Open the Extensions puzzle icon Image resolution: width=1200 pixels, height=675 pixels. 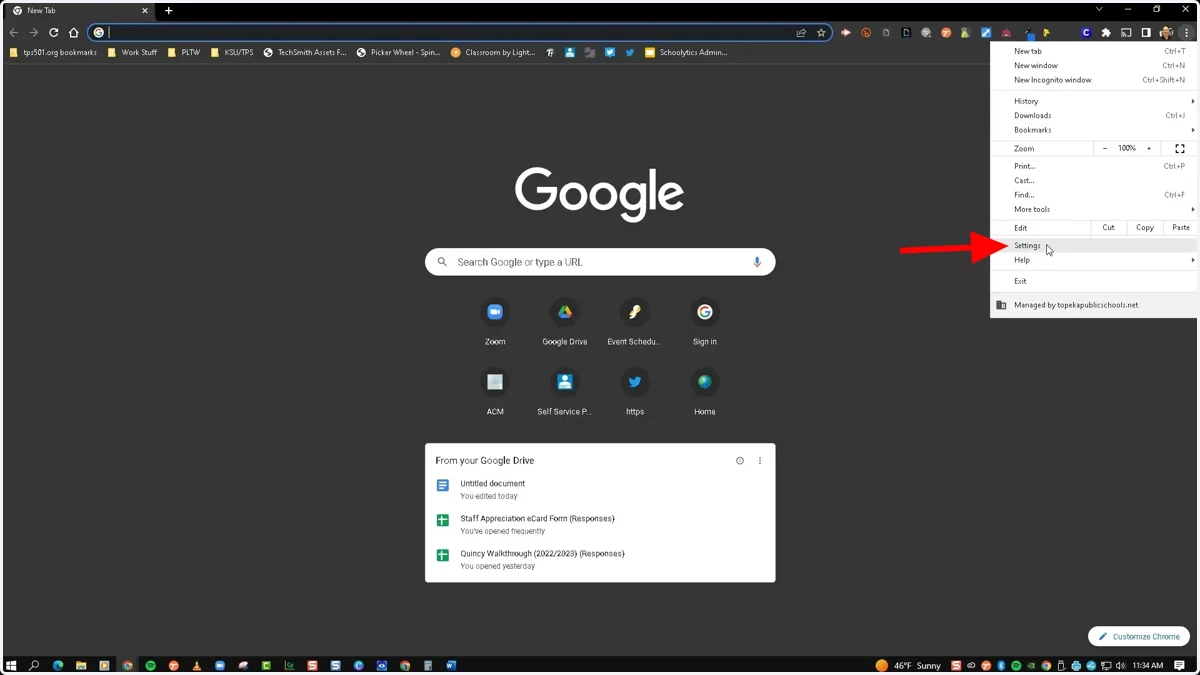coord(1106,33)
